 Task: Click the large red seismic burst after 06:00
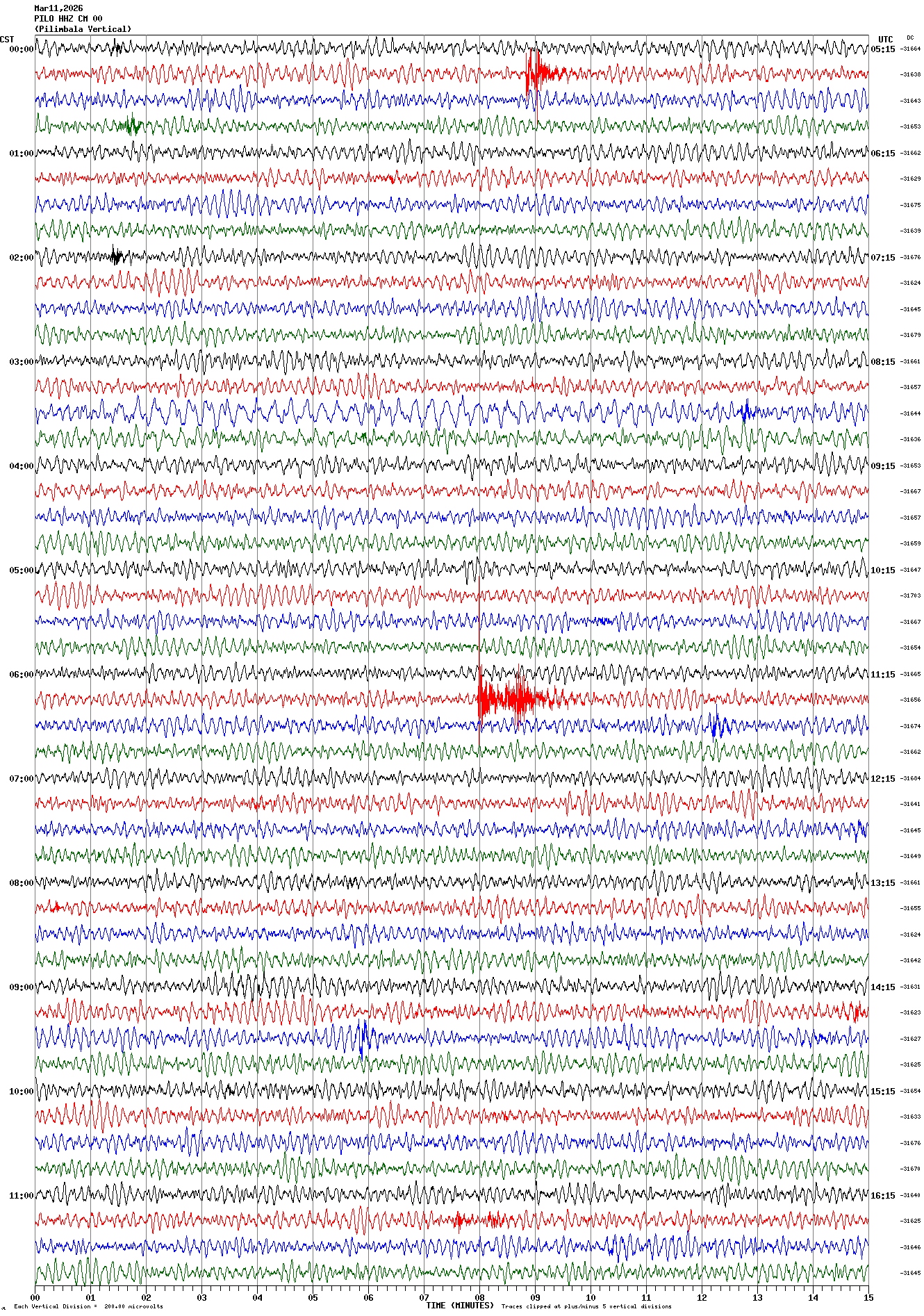click(511, 699)
